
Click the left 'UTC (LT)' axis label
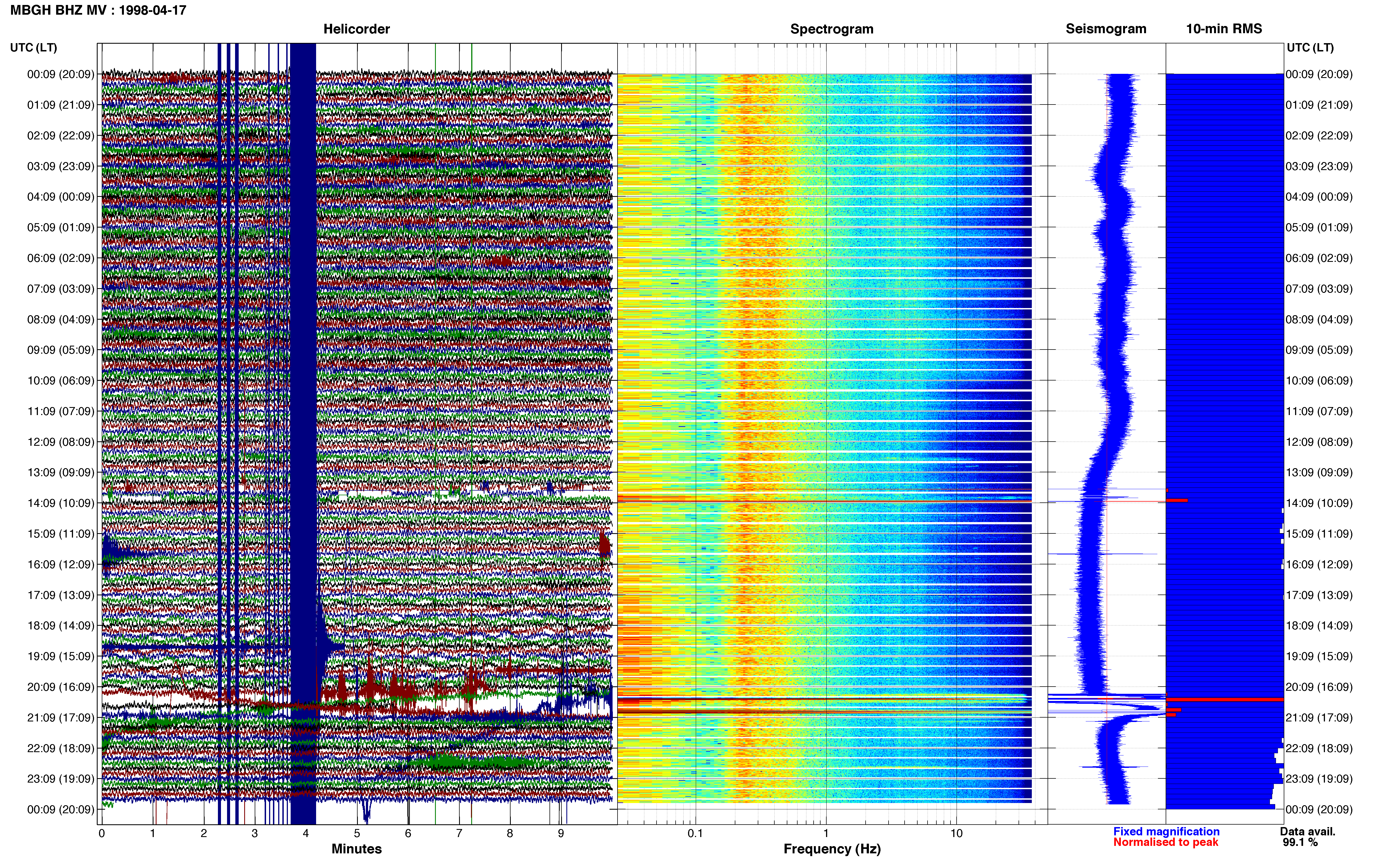point(34,48)
